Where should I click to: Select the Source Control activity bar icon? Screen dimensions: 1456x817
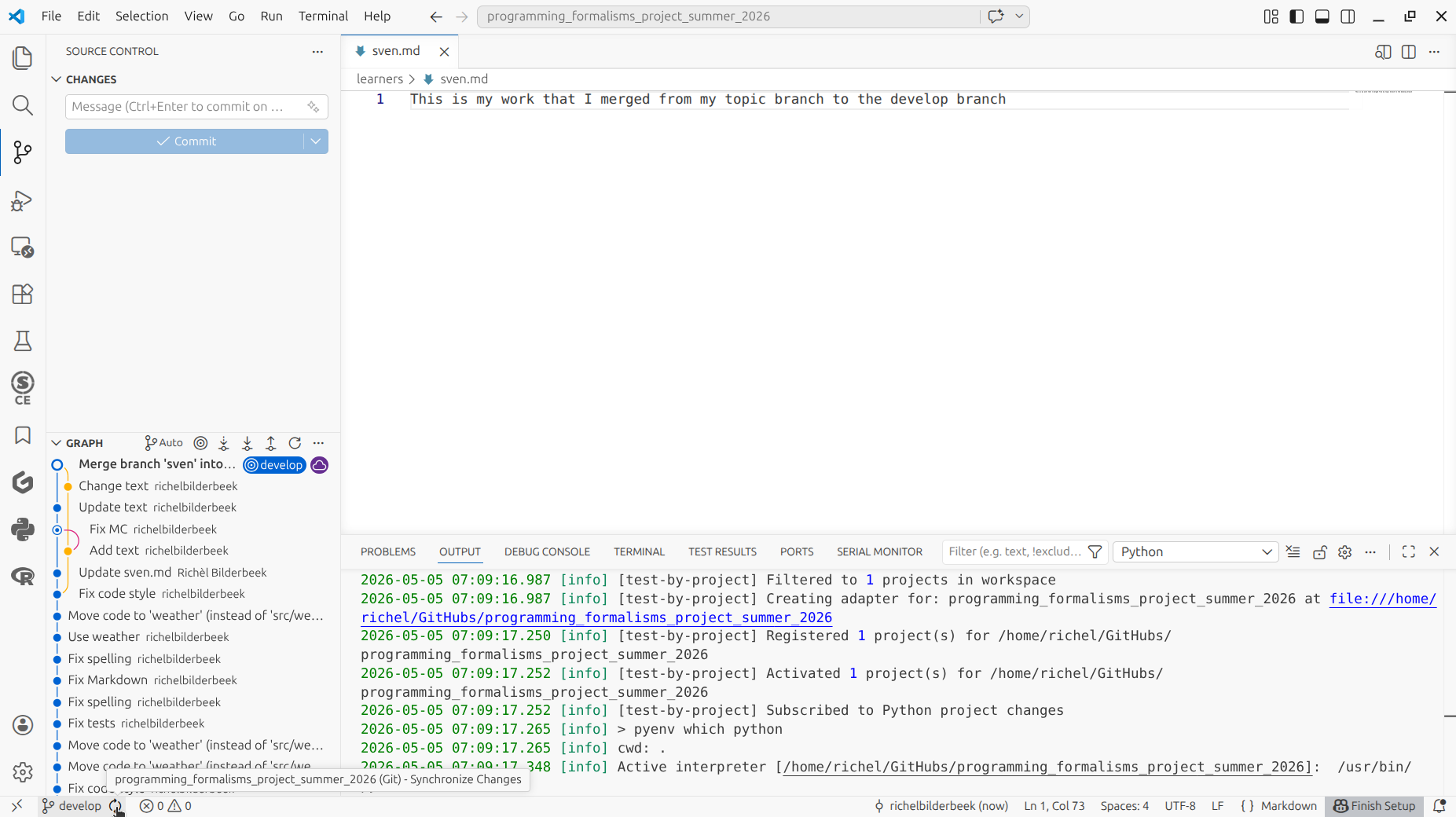pos(23,152)
